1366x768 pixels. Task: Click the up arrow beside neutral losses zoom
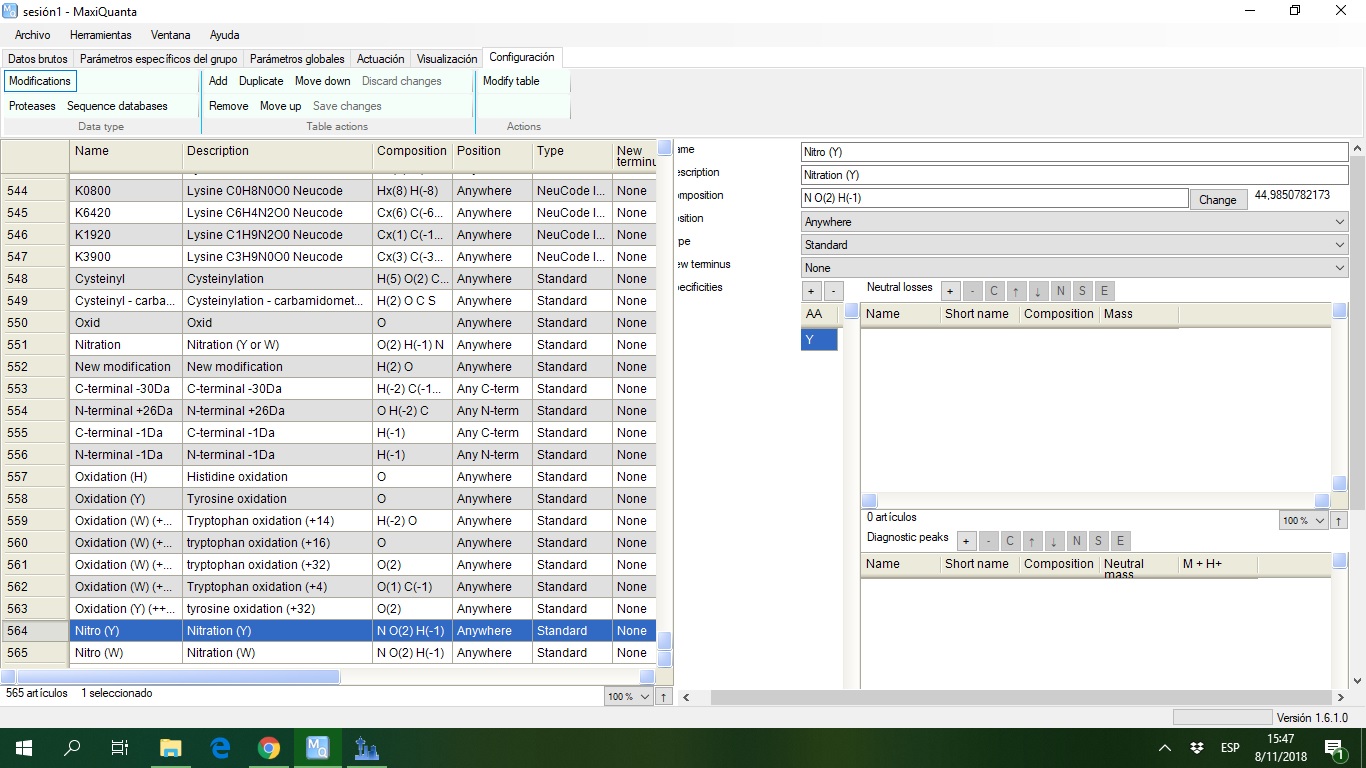tap(1339, 521)
